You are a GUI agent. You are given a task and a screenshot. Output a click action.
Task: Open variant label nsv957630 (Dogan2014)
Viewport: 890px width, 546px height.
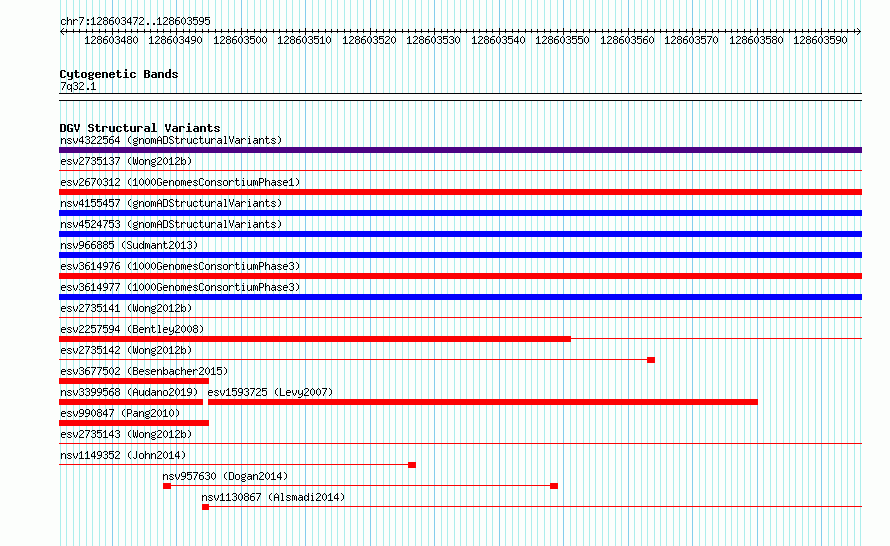coord(225,476)
